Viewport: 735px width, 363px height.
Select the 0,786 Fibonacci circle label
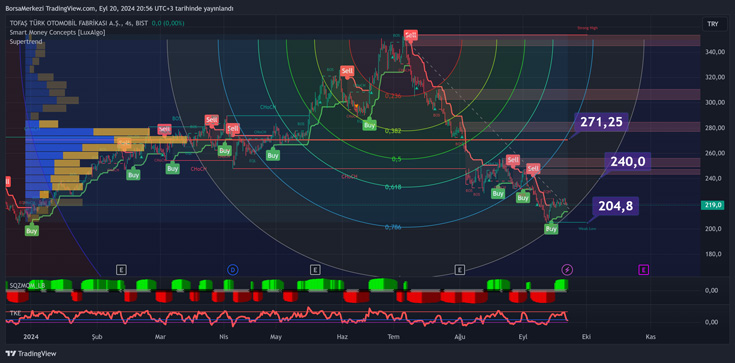(x=393, y=227)
